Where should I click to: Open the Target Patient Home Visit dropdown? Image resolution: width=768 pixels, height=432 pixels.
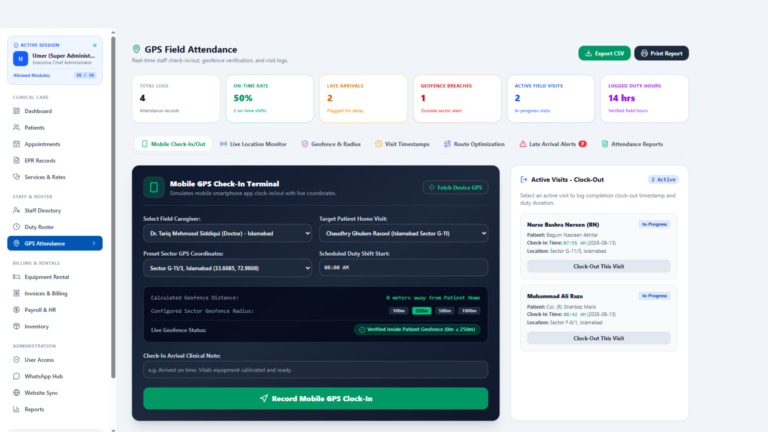pyautogui.click(x=404, y=234)
